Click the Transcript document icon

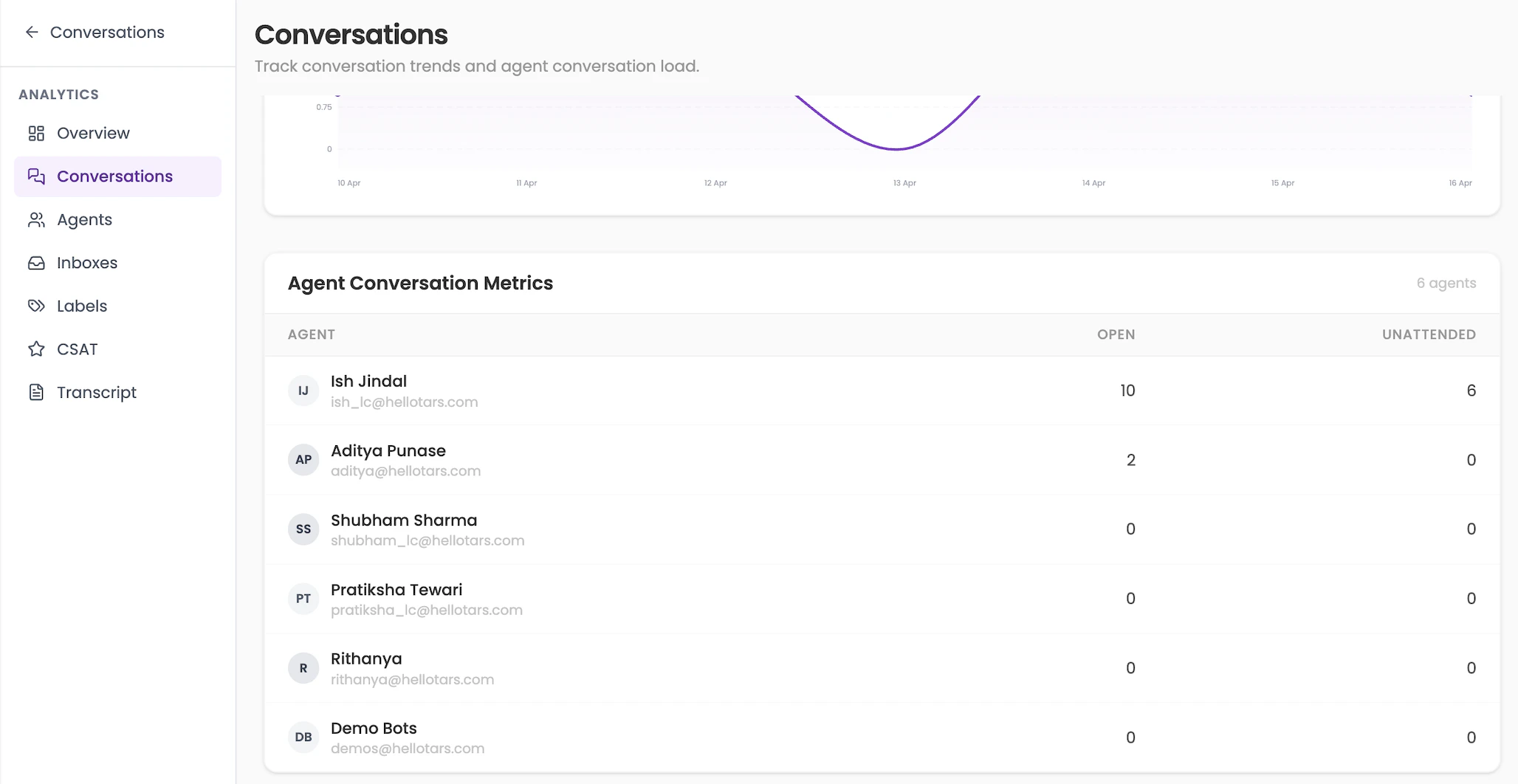pyautogui.click(x=36, y=392)
